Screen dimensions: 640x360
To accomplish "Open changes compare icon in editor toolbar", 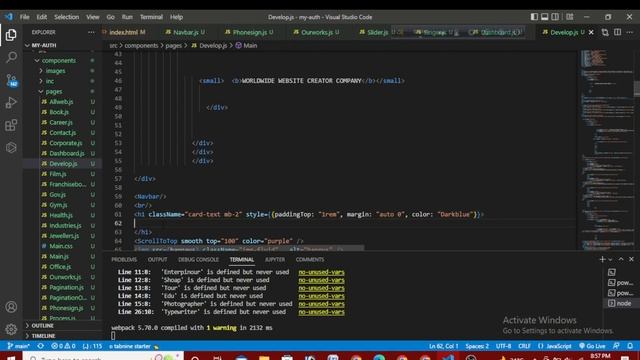I will pyautogui.click(x=605, y=32).
